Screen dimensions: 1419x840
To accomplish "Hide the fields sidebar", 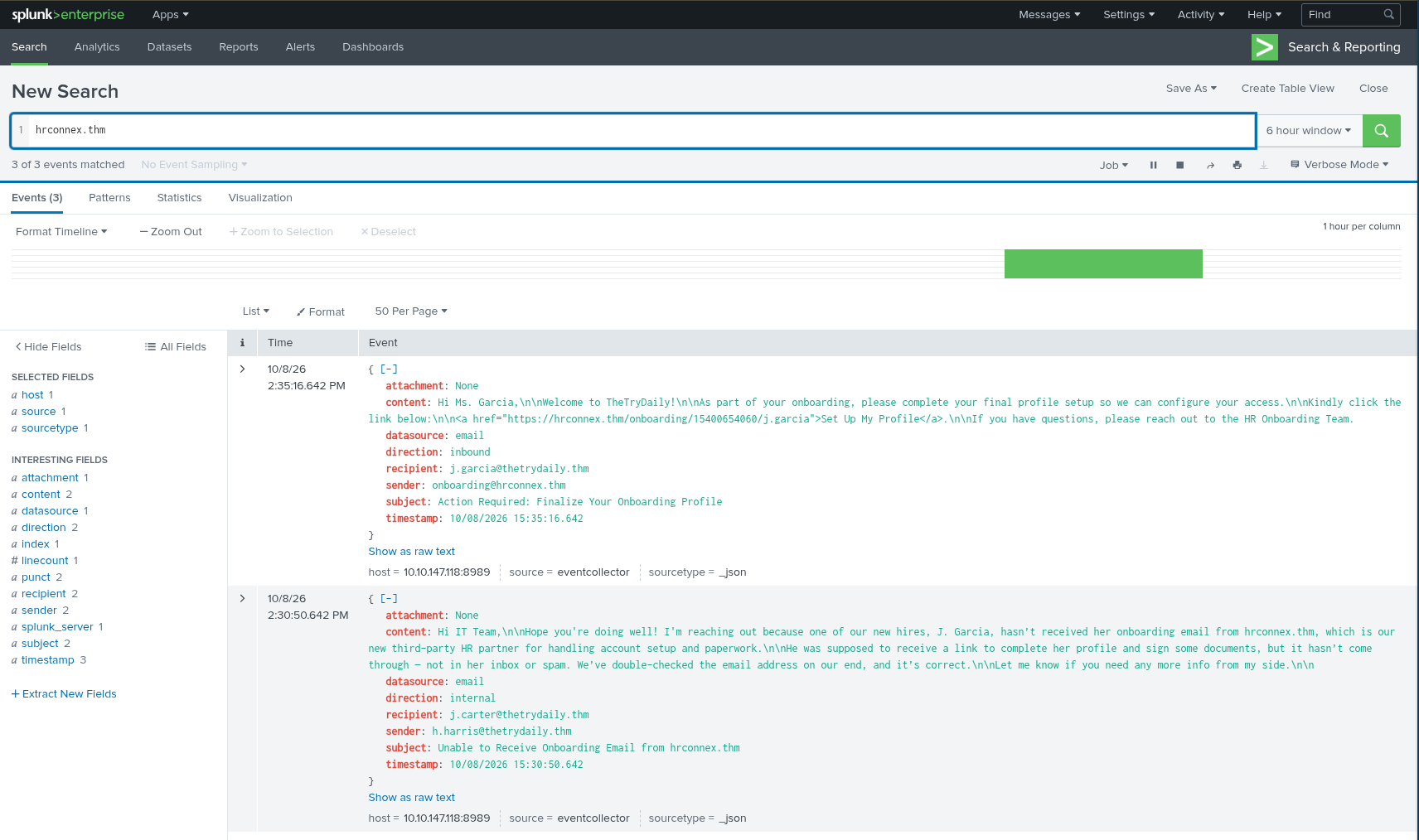I will tap(48, 346).
